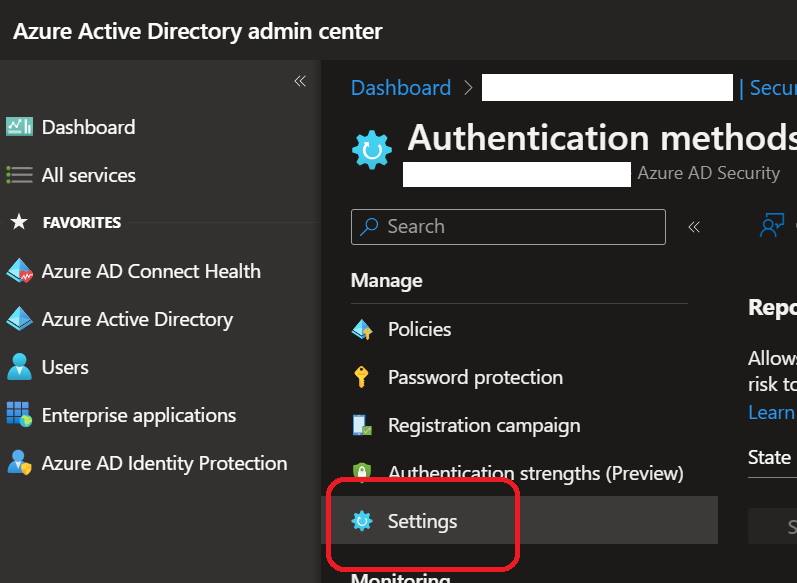Click the Azure AD Connect Health icon

[19, 271]
